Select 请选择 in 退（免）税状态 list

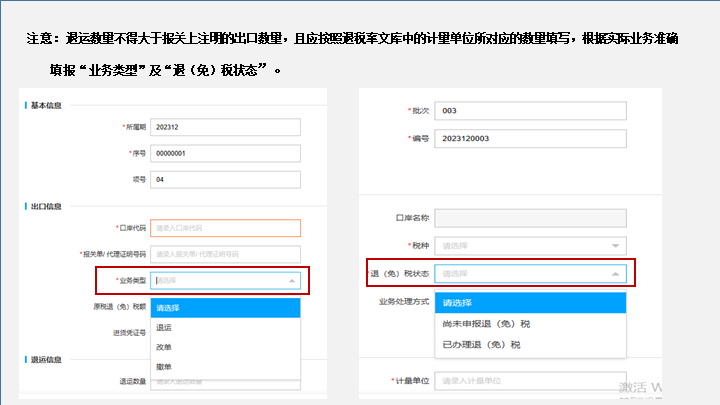pyautogui.click(x=530, y=303)
